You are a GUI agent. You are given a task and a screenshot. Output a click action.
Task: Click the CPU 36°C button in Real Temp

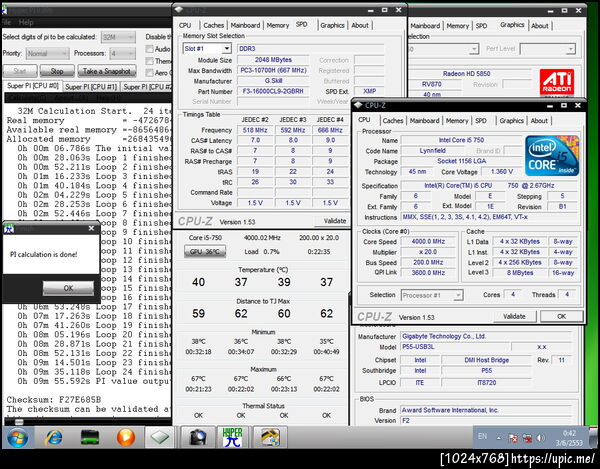[x=205, y=252]
